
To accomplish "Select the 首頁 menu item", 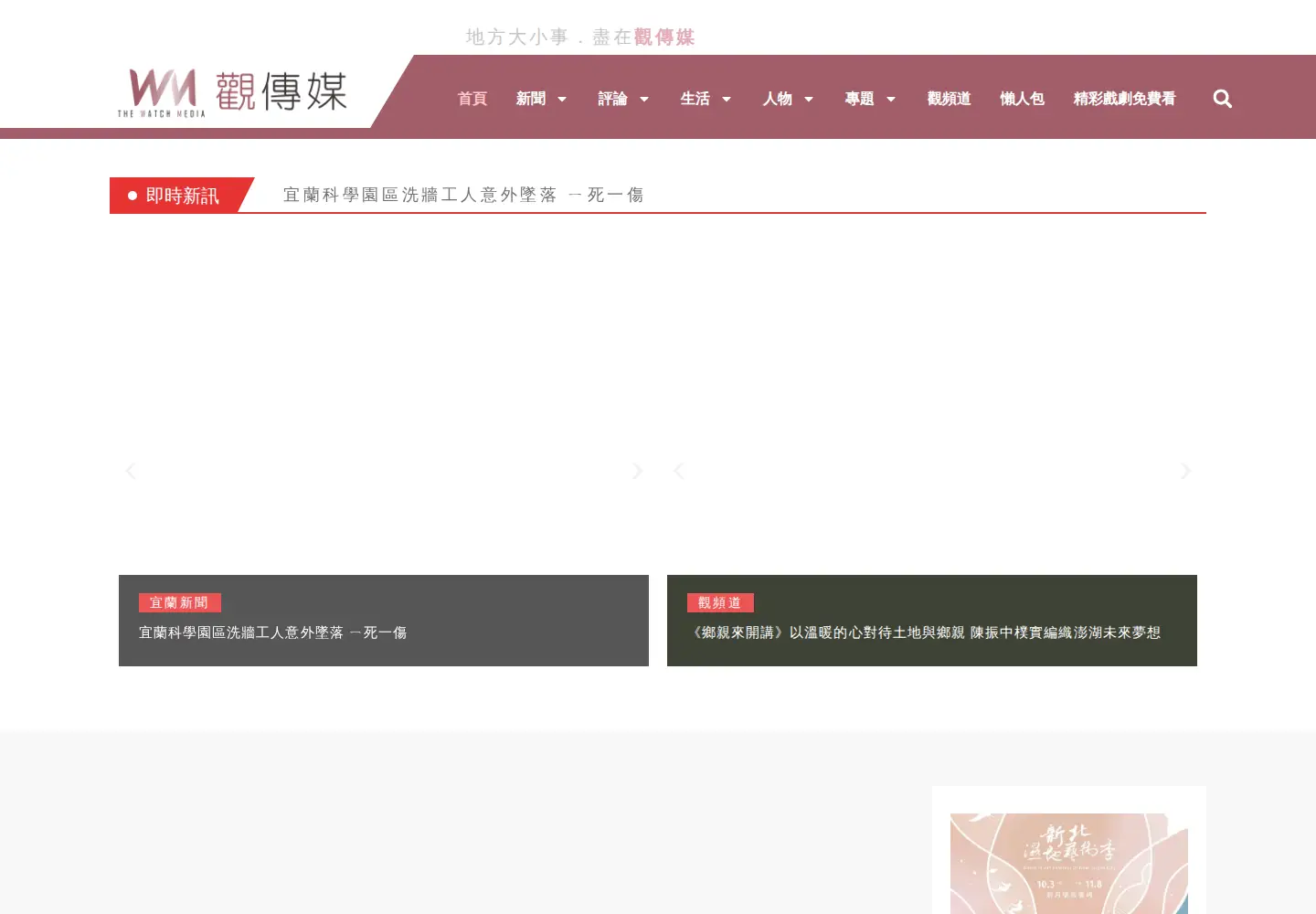I will [x=472, y=99].
